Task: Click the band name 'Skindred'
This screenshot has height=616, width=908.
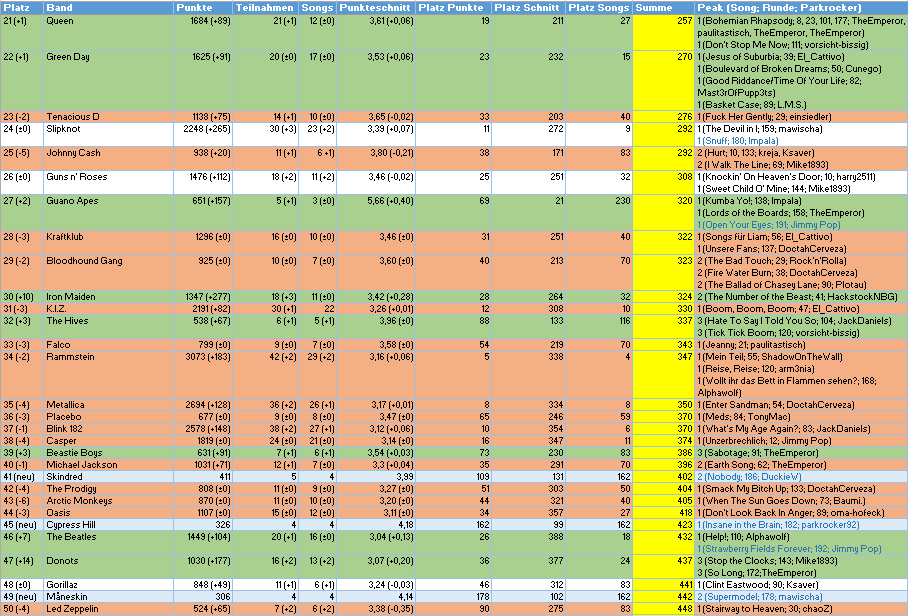Action: click(x=64, y=476)
